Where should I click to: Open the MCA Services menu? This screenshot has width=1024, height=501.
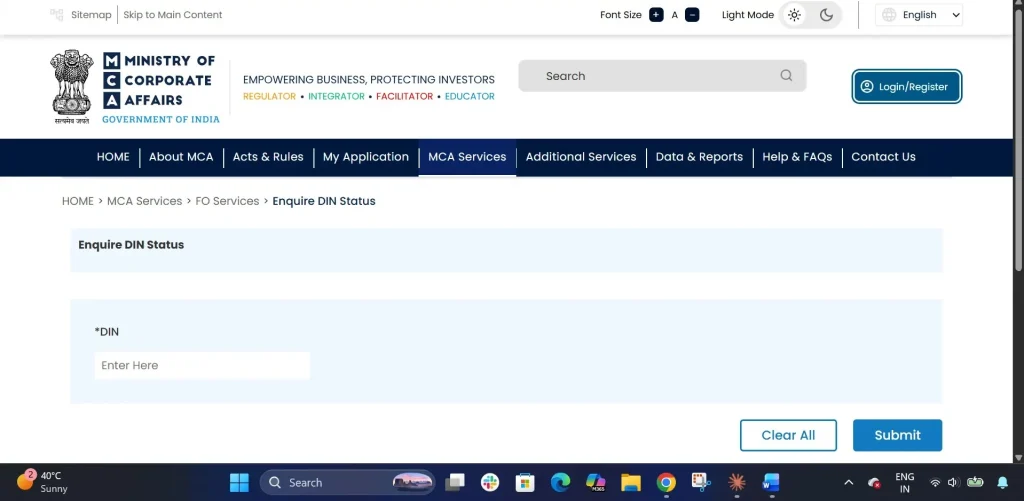click(467, 157)
